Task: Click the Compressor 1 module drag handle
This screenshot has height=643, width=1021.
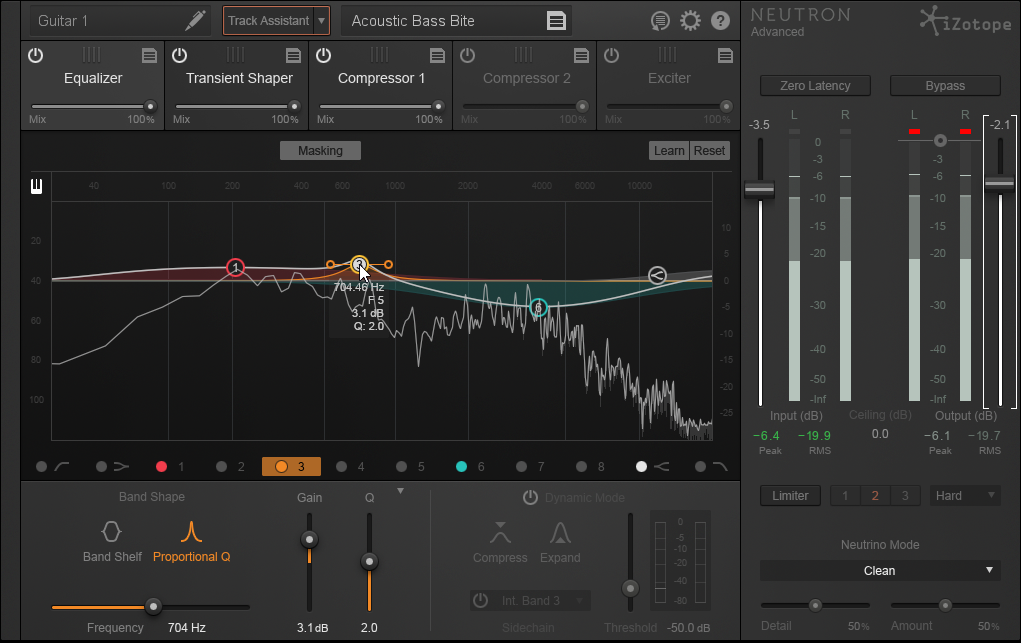Action: point(379,55)
